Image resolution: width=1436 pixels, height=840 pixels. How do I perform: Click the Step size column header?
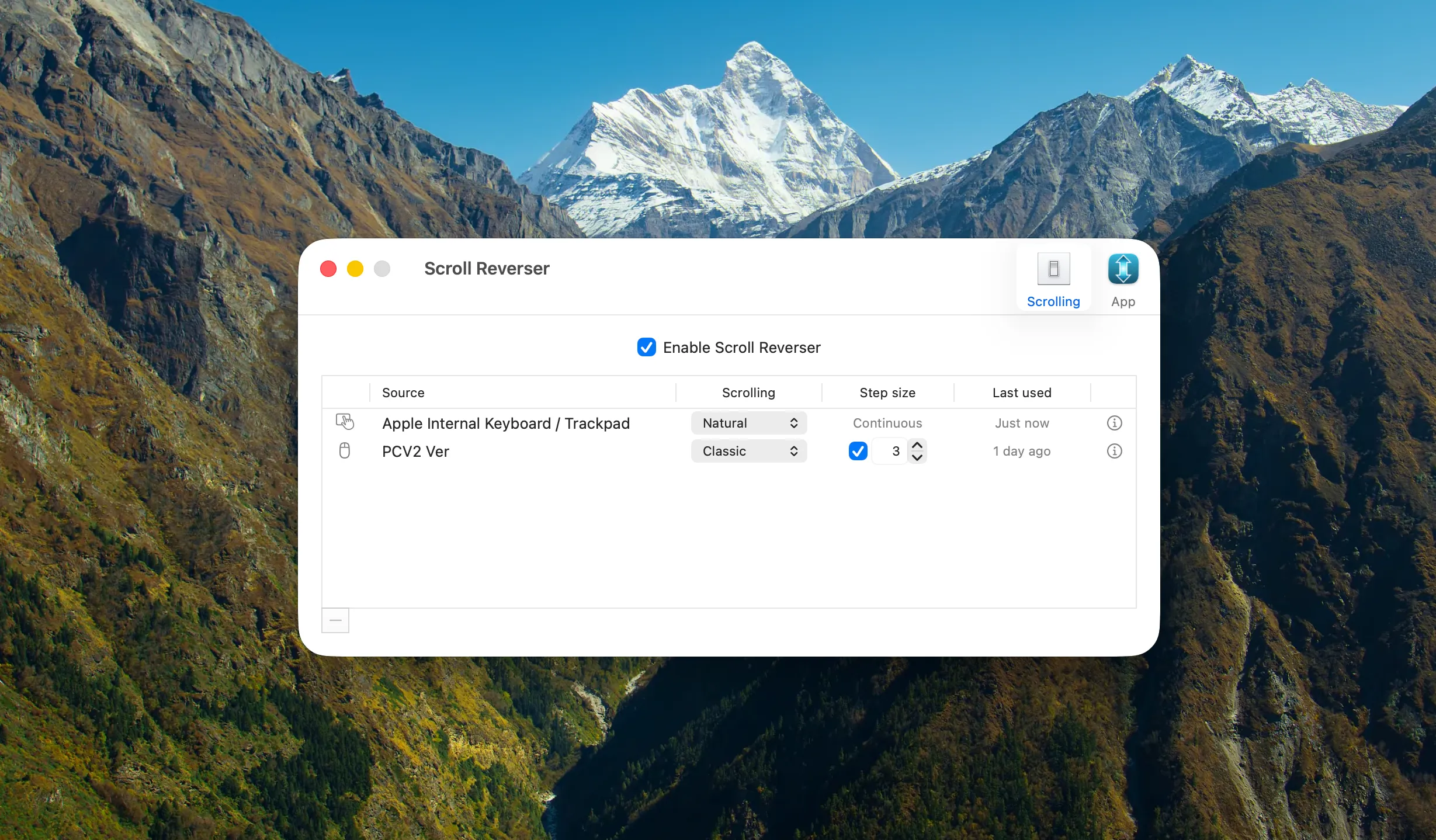point(887,393)
